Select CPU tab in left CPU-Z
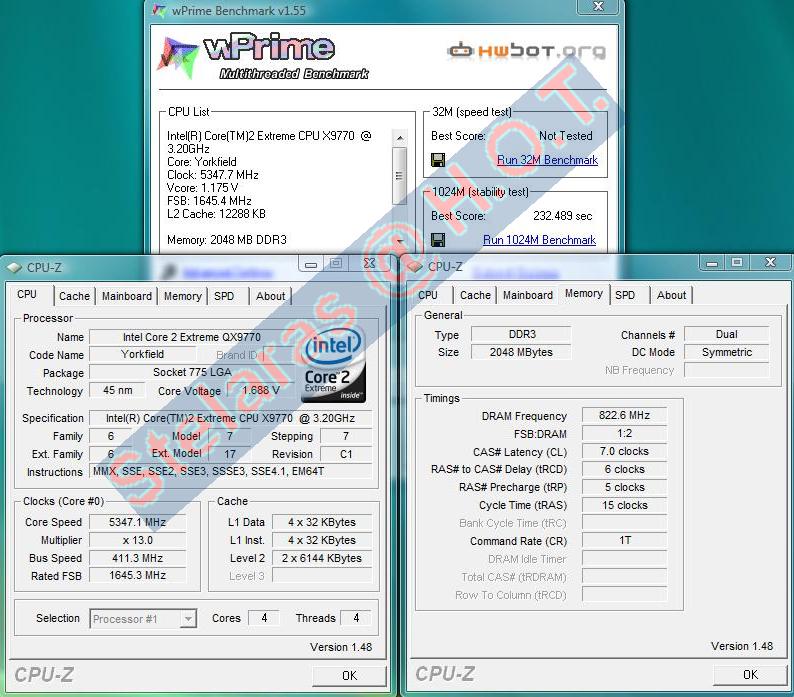Image resolution: width=794 pixels, height=697 pixels. pyautogui.click(x=27, y=294)
